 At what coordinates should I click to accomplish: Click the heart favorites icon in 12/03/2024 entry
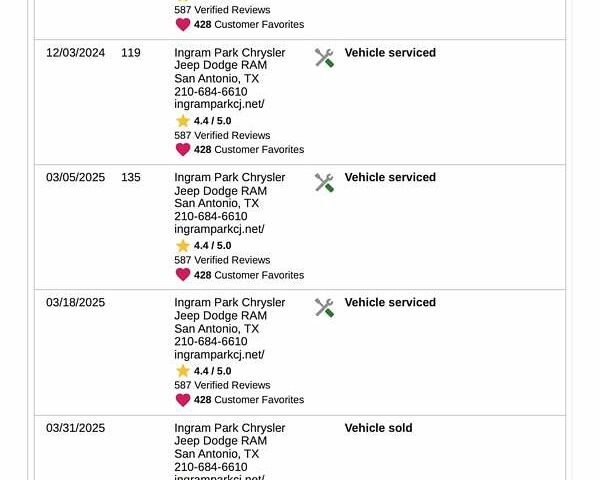click(x=183, y=150)
